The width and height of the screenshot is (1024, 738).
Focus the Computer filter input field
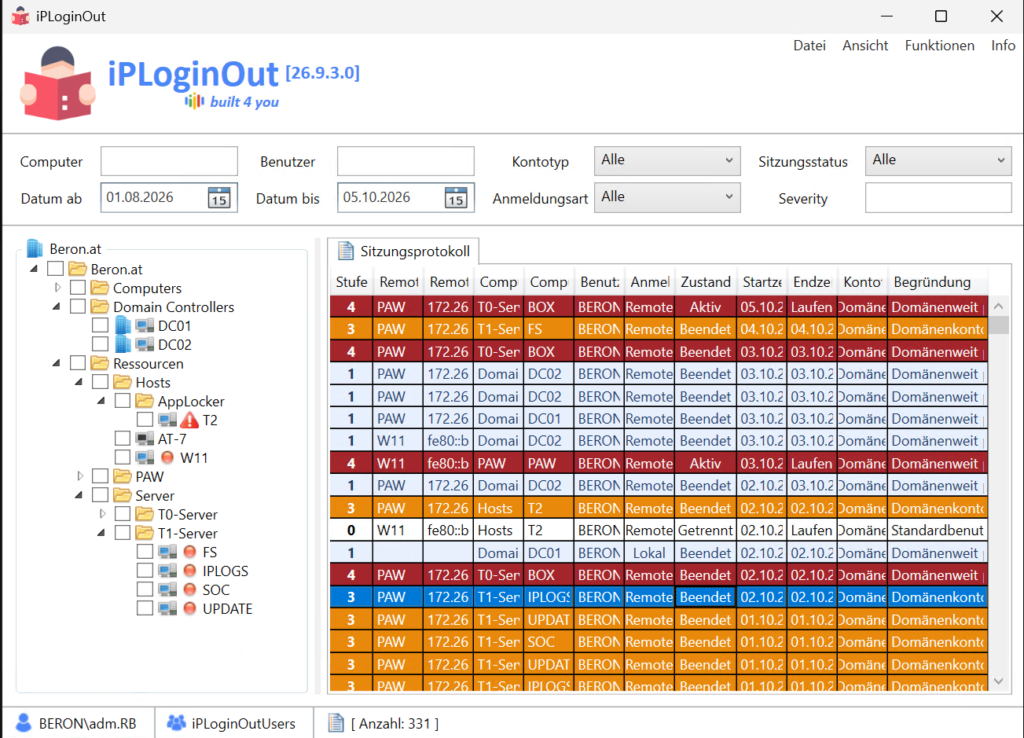[x=169, y=161]
